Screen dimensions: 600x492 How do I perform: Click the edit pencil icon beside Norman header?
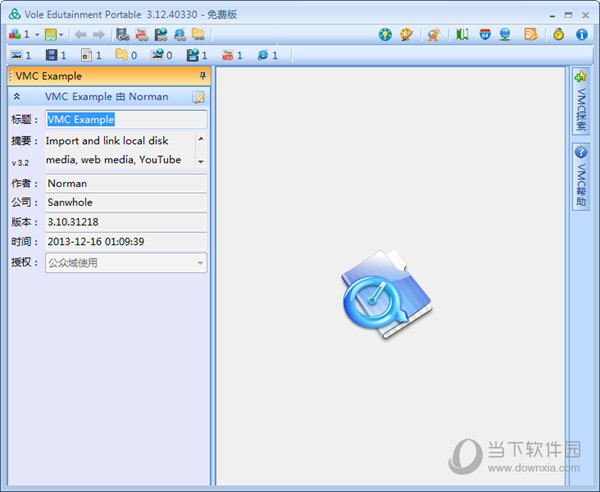point(199,97)
